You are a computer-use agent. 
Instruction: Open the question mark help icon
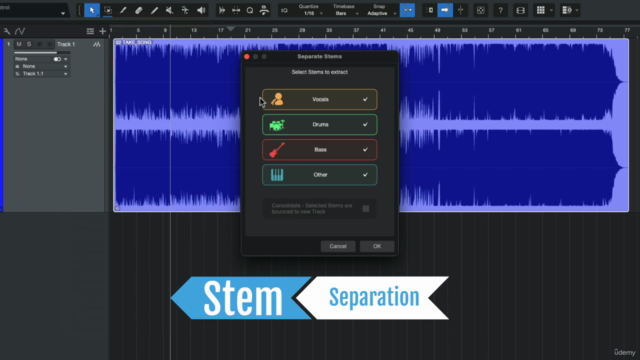pyautogui.click(x=500, y=10)
